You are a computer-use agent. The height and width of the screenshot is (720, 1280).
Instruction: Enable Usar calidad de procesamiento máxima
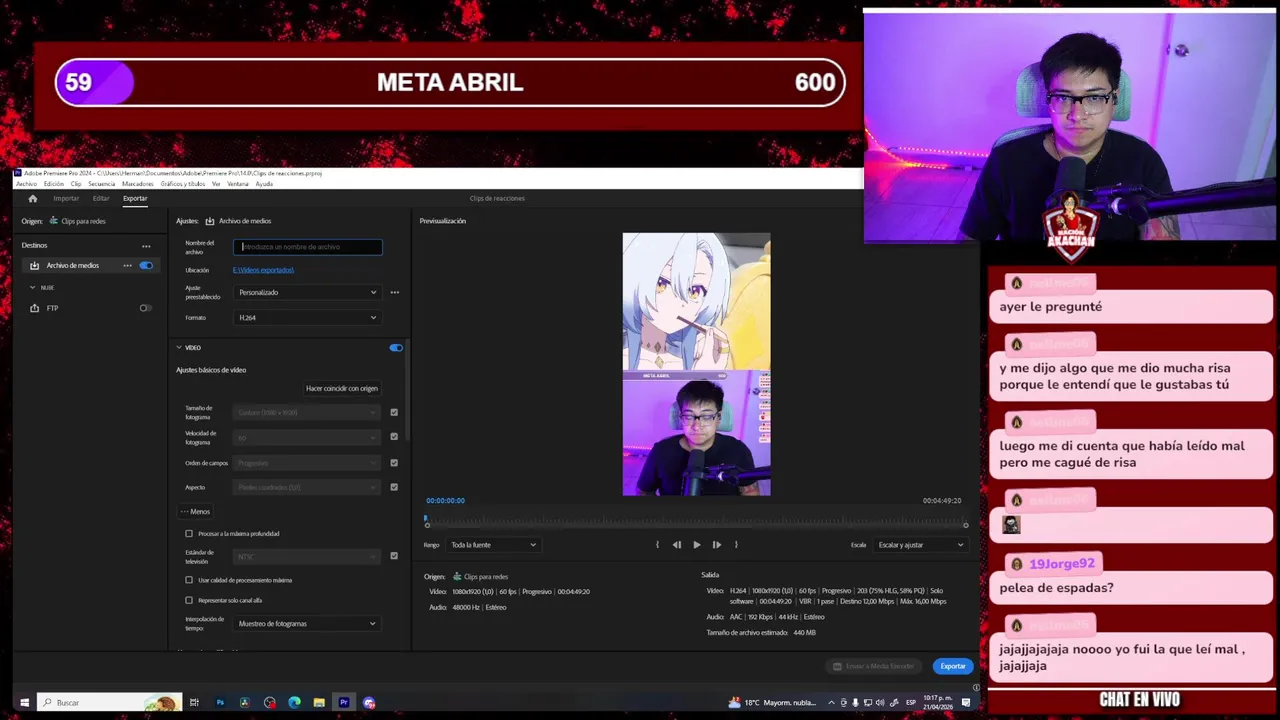[189, 580]
